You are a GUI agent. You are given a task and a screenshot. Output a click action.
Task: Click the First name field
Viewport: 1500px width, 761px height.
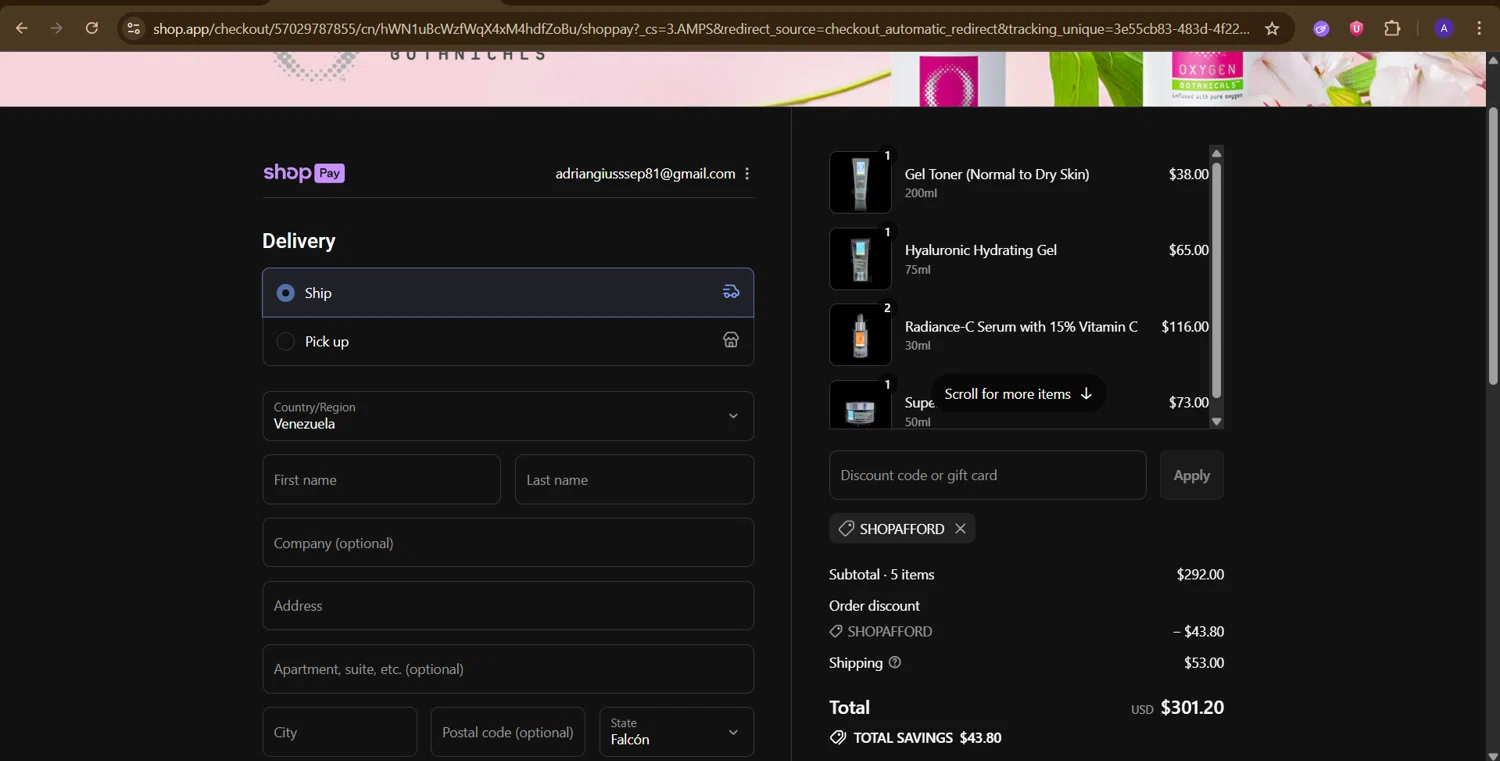tap(381, 479)
